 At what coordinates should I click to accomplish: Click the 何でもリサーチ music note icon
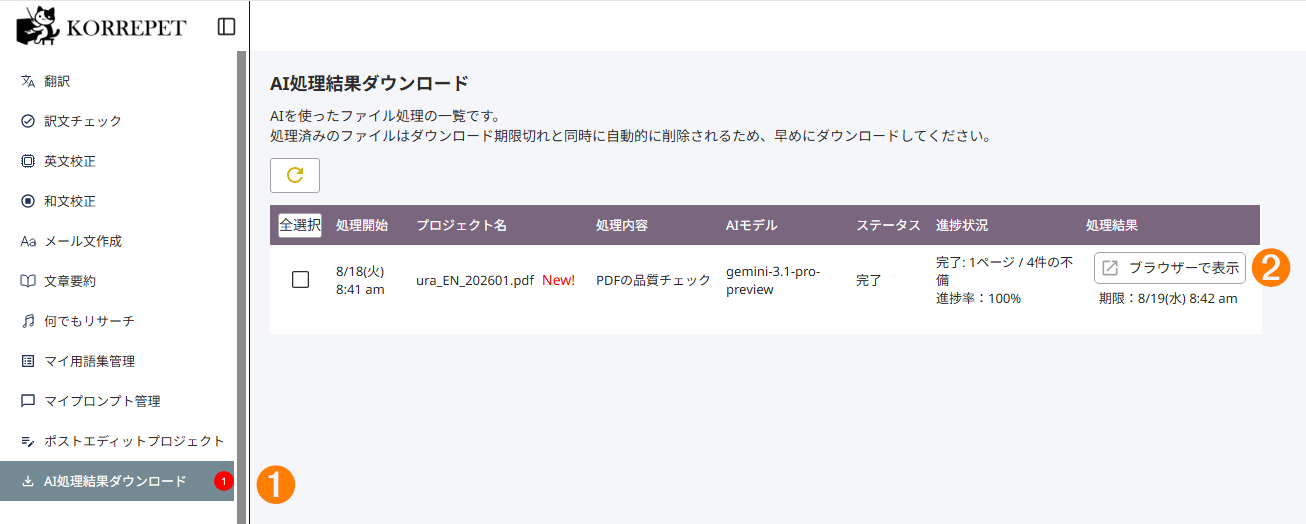[28, 321]
